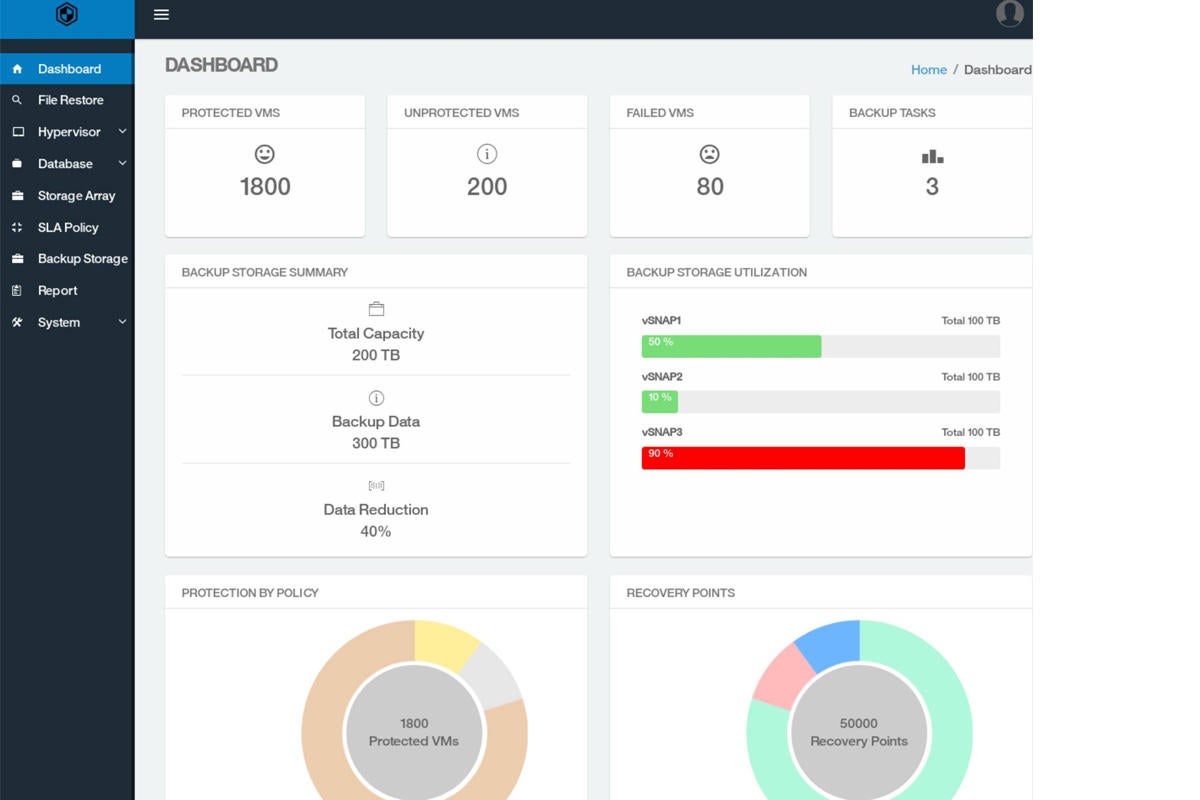Open the Dashboard menu item

(66, 69)
